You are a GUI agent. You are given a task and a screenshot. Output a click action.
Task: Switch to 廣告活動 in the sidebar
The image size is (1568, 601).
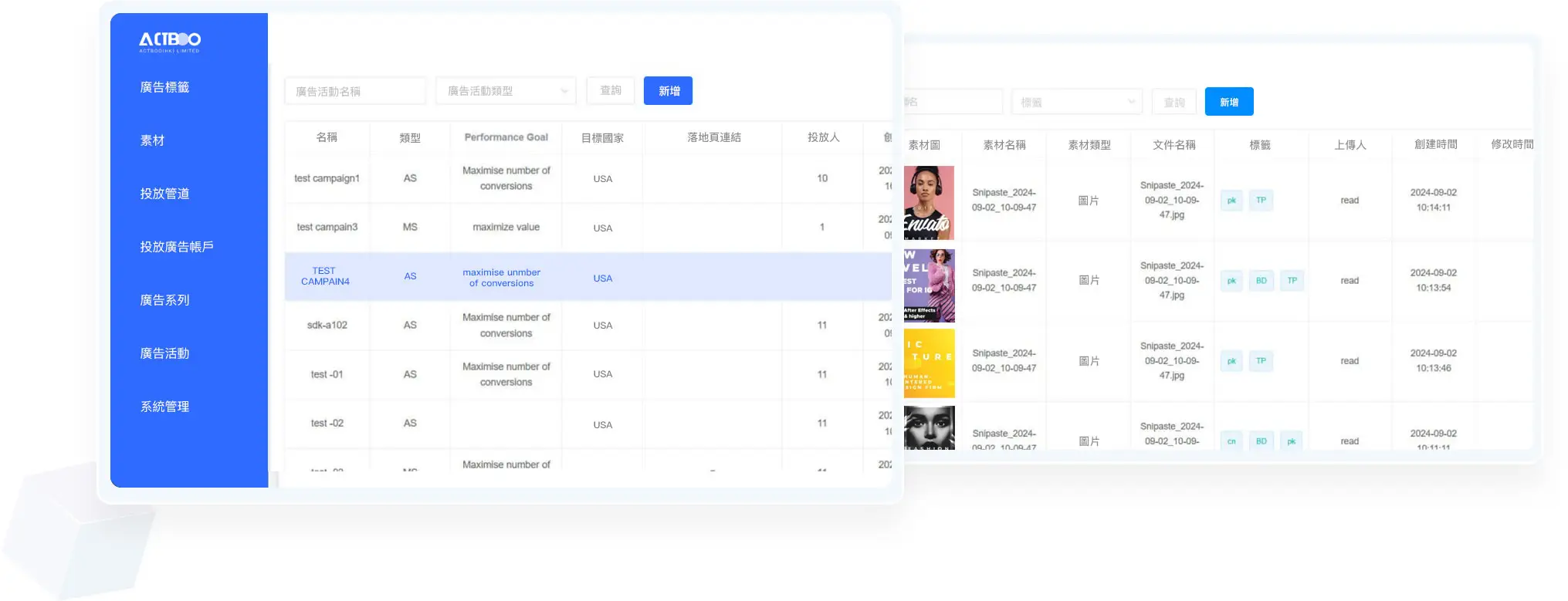tap(164, 353)
